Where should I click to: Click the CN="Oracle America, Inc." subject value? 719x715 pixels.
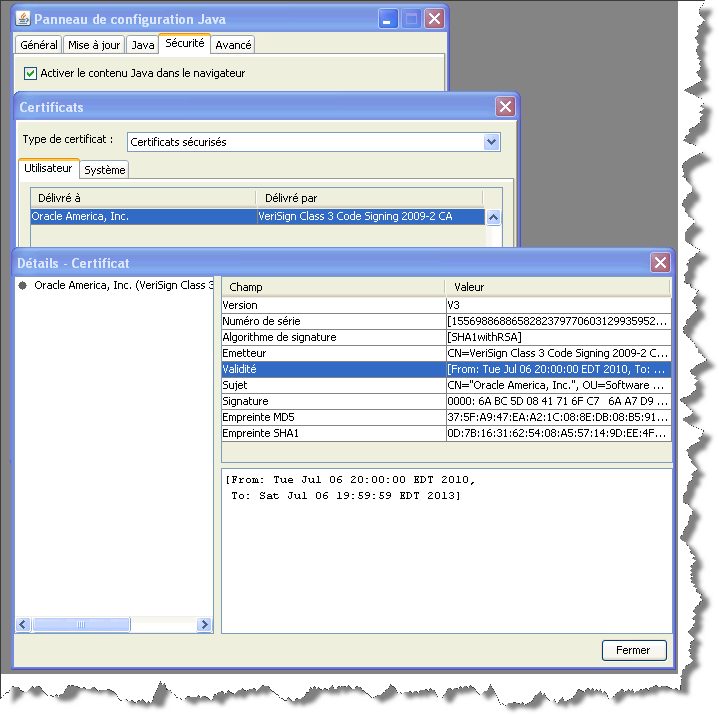[559, 386]
